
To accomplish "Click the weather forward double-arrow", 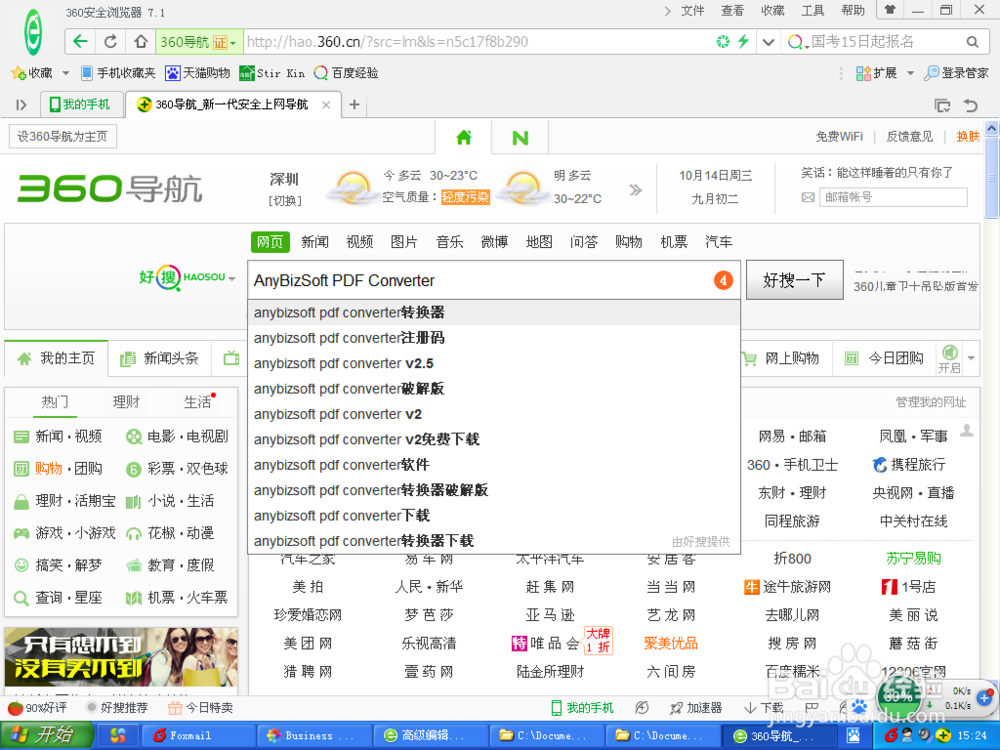I will 635,189.
